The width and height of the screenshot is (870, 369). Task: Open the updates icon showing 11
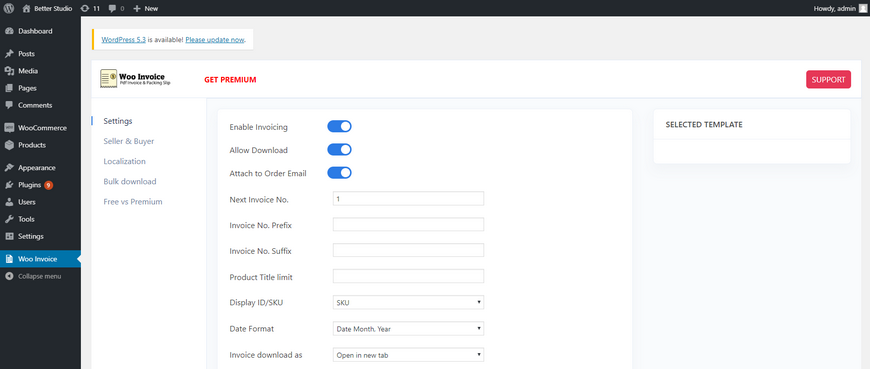(84, 8)
